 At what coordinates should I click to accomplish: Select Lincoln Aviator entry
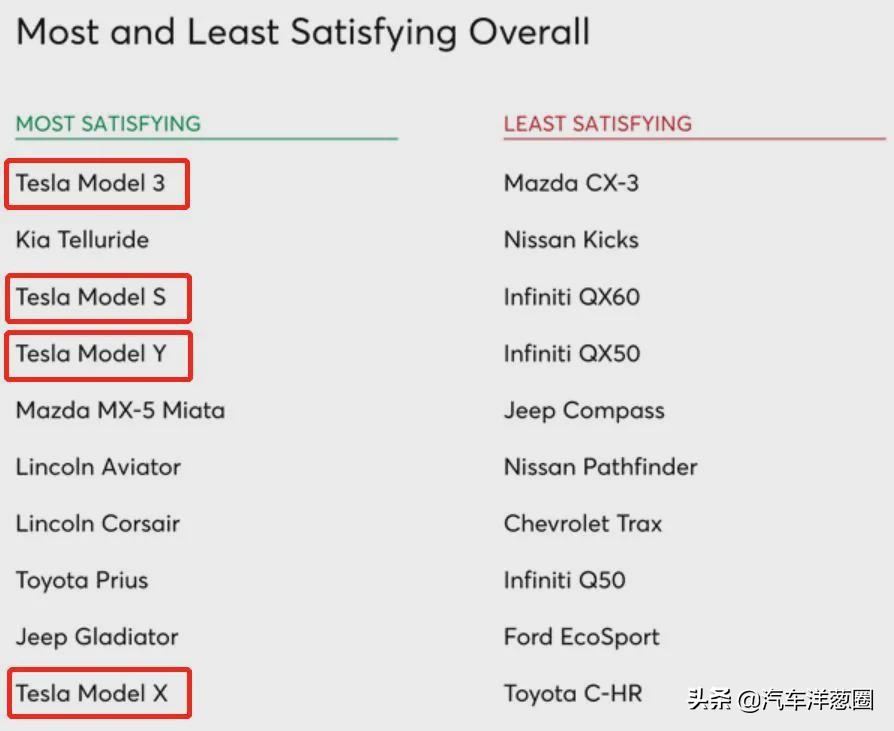coord(98,467)
